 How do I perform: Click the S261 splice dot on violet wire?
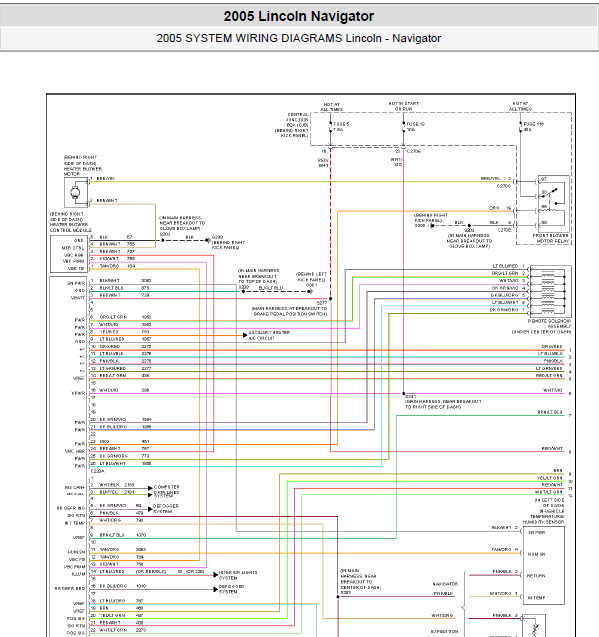tap(404, 393)
